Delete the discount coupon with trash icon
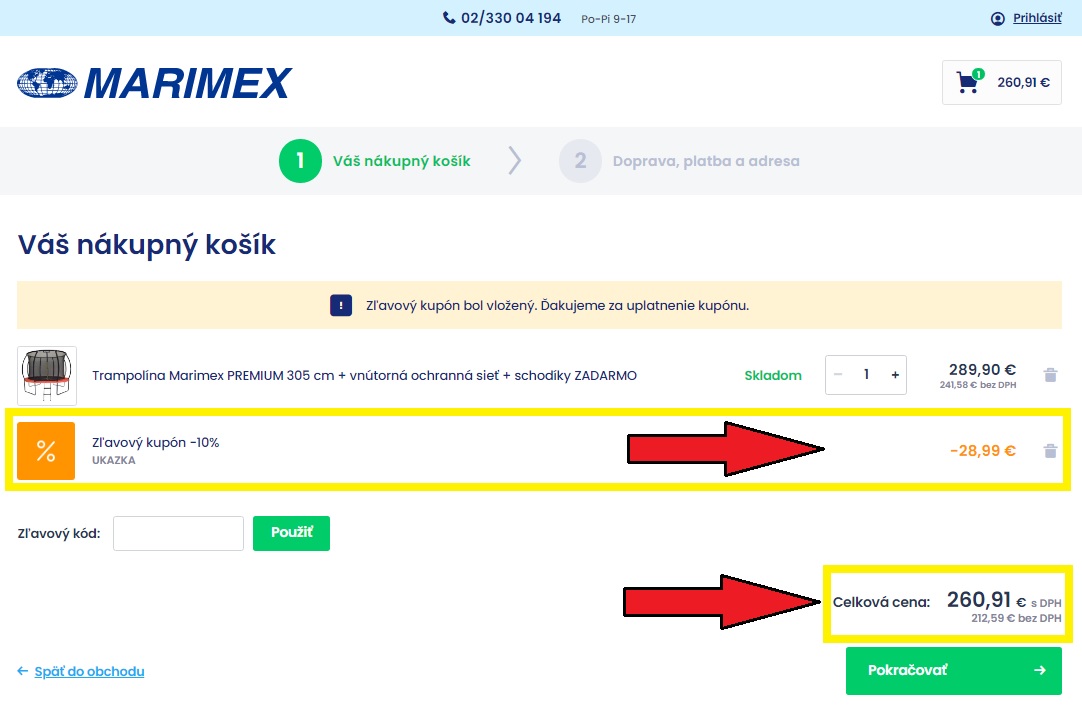Viewport: 1082px width, 711px height. pyautogui.click(x=1050, y=451)
